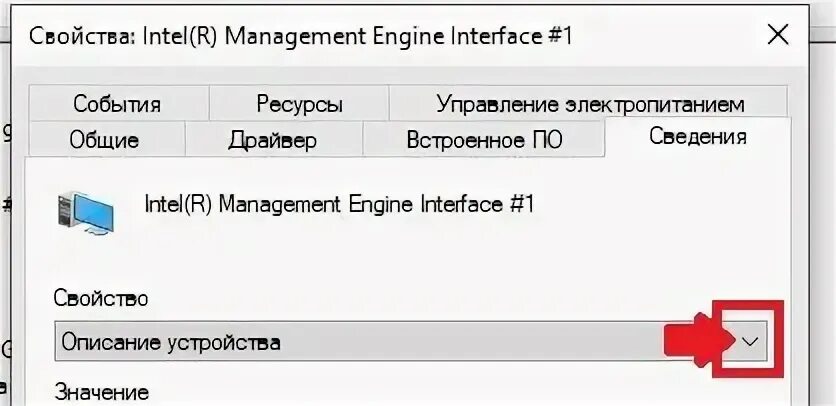Screen dimensions: 836x406
Task: Open the Драйвер tab
Action: point(272,139)
